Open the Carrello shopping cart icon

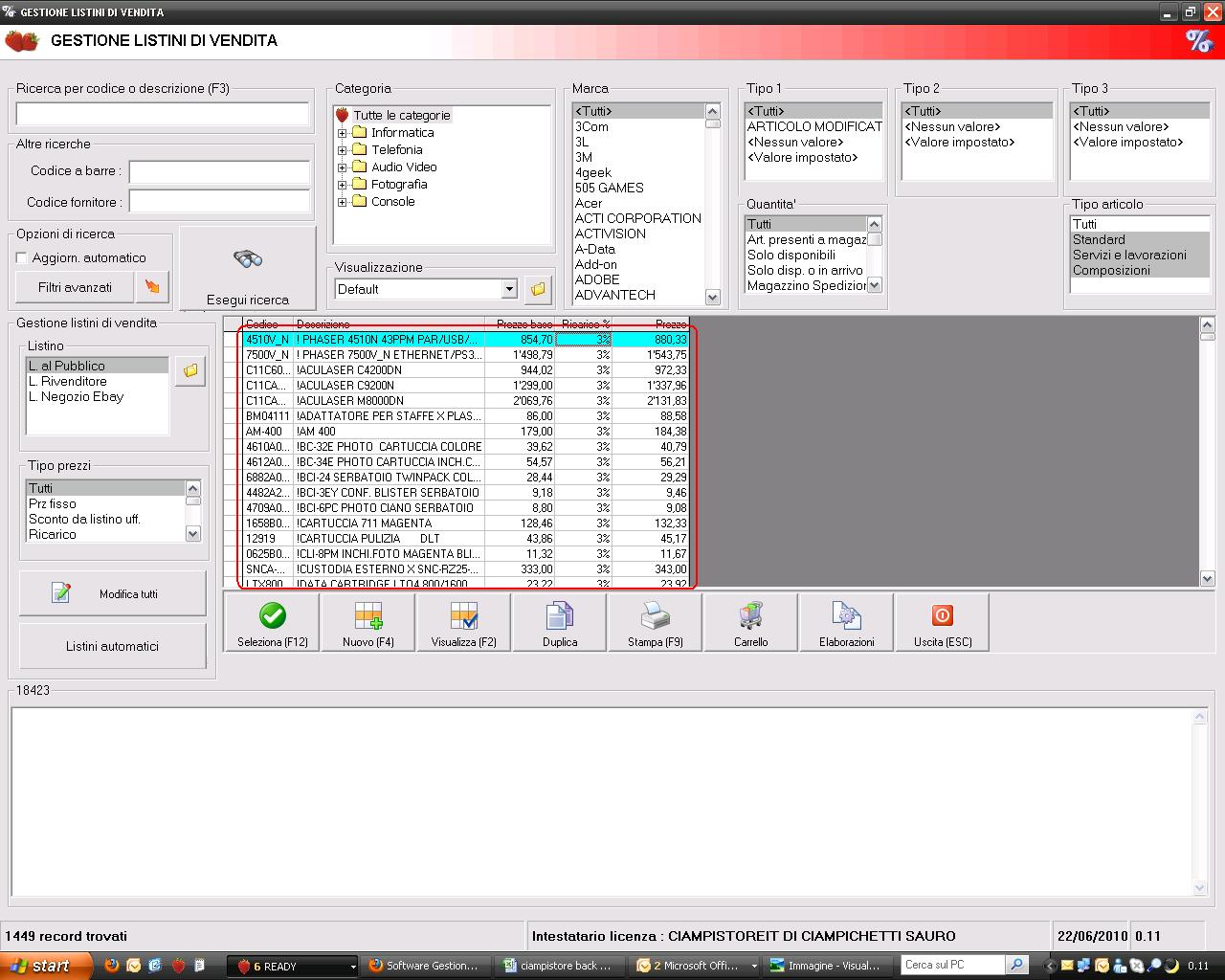click(x=751, y=615)
